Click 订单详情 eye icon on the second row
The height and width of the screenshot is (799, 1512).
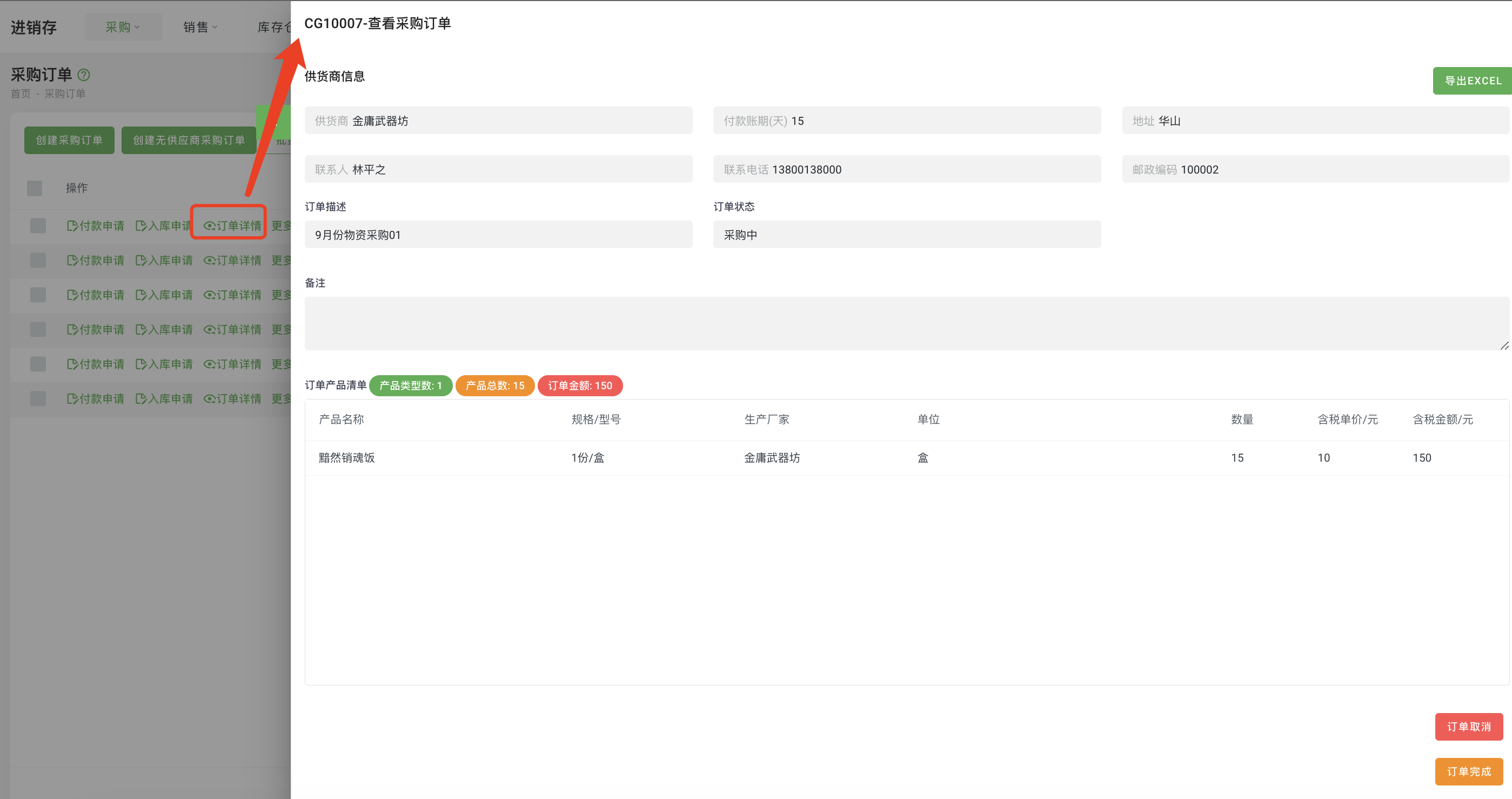[233, 260]
